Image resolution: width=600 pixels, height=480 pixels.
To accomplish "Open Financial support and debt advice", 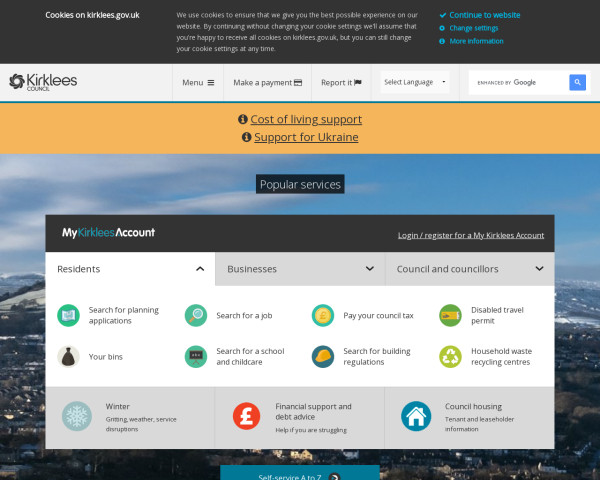I will point(300,418).
